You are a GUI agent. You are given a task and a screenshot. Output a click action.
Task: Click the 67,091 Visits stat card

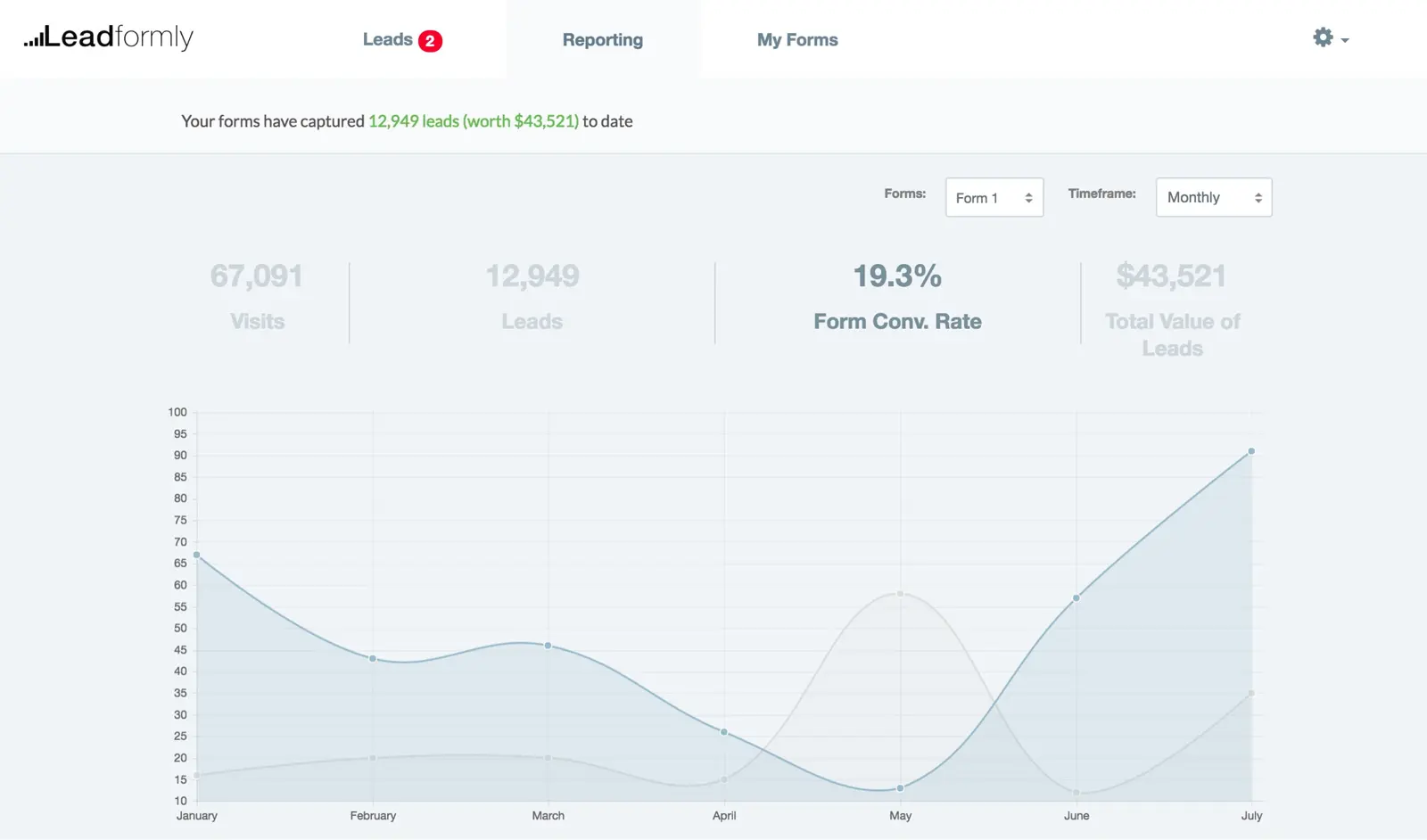tap(257, 297)
